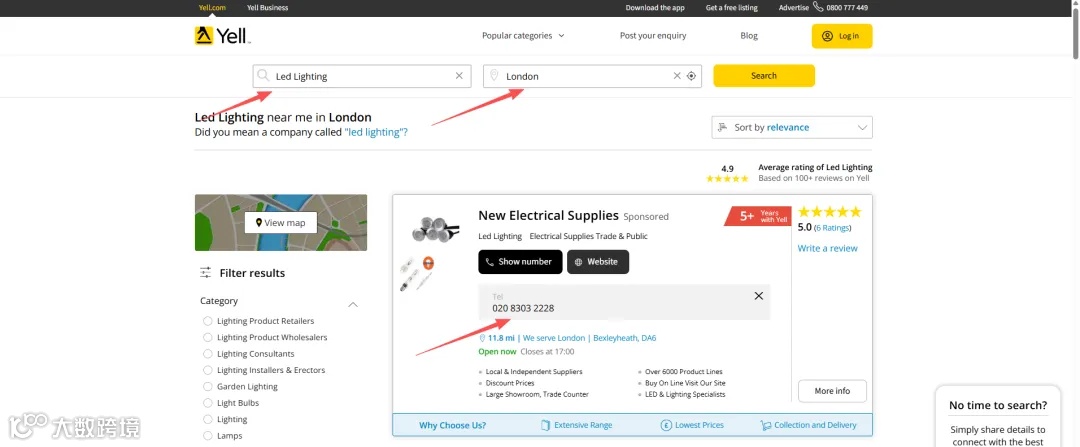Click the phone icon beside 0800 777 449
Image resolution: width=1080 pixels, height=447 pixels.
pyautogui.click(x=818, y=7)
